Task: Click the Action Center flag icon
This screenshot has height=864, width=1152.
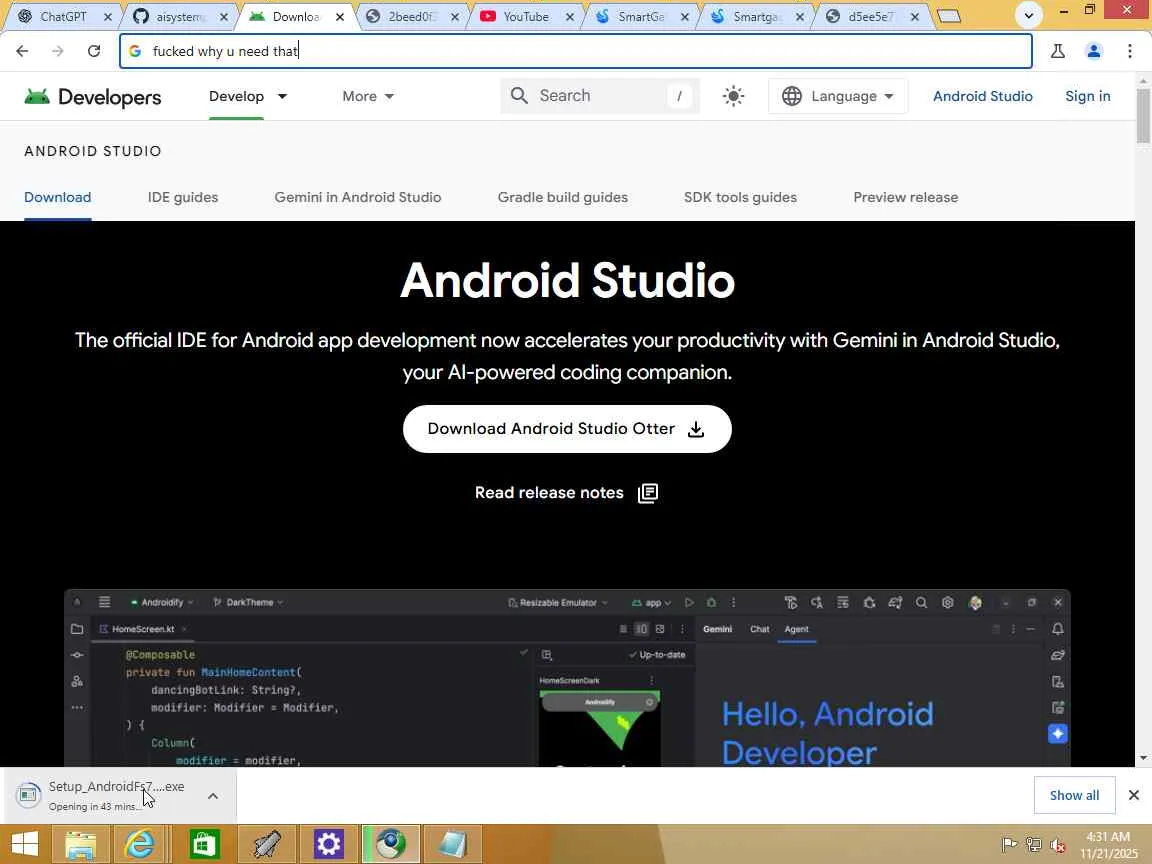Action: point(1009,845)
